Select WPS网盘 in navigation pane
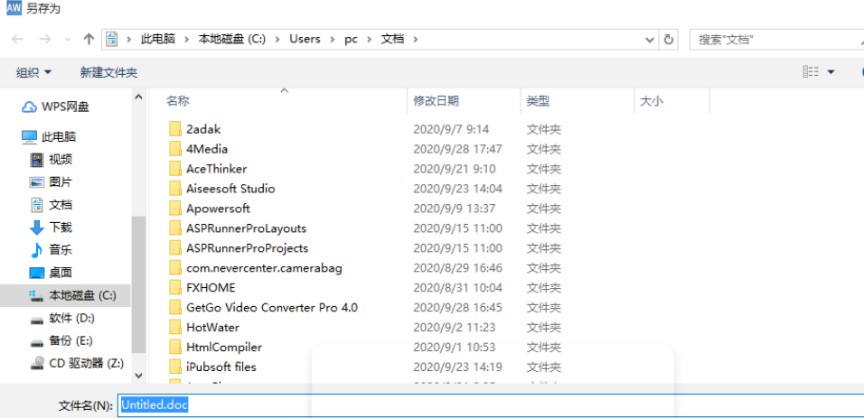The width and height of the screenshot is (864, 418). point(55,107)
